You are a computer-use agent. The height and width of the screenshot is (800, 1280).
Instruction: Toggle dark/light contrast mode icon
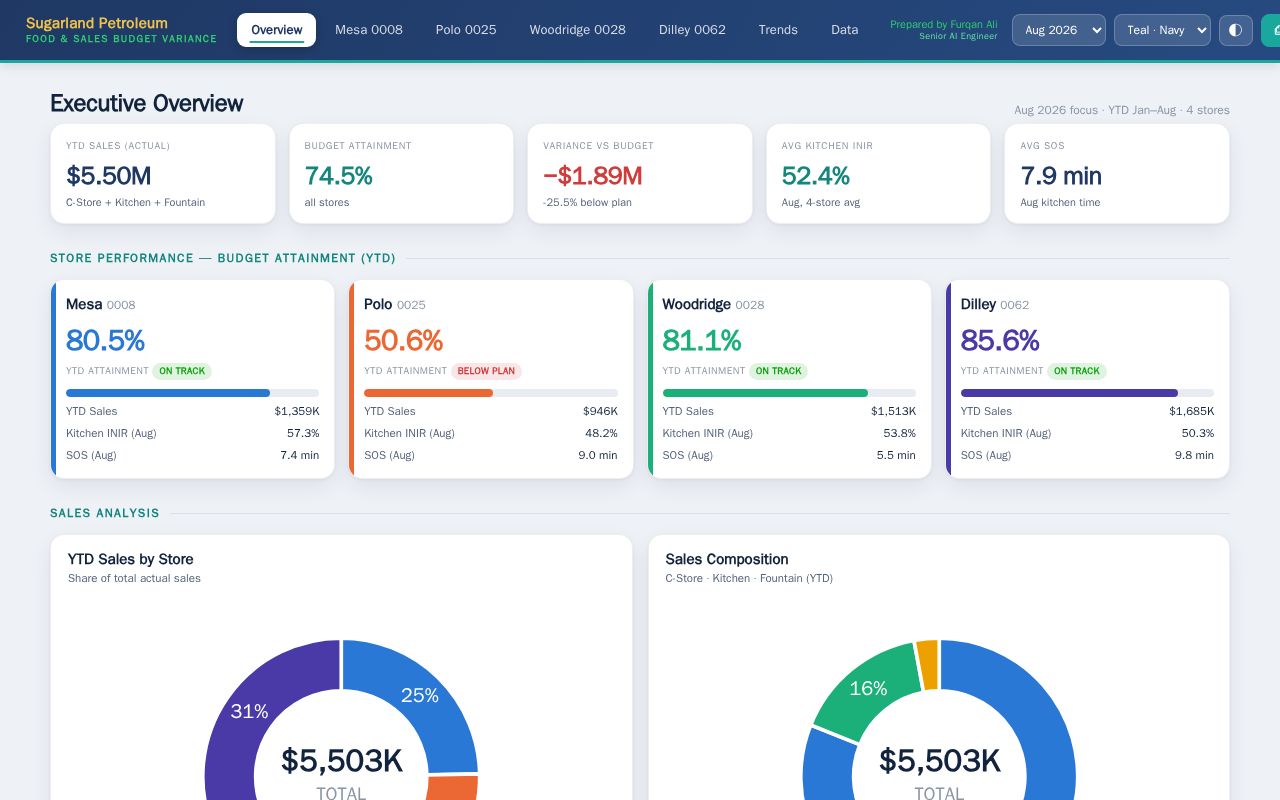click(x=1235, y=30)
